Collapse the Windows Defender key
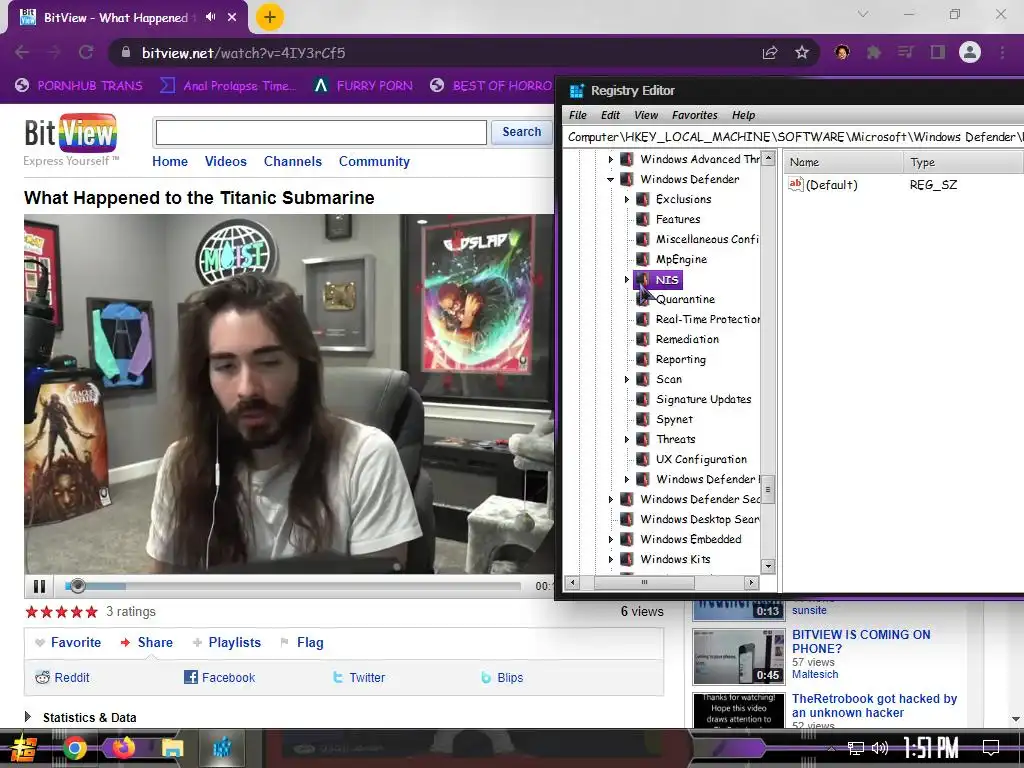The width and height of the screenshot is (1024, 768). pos(611,179)
